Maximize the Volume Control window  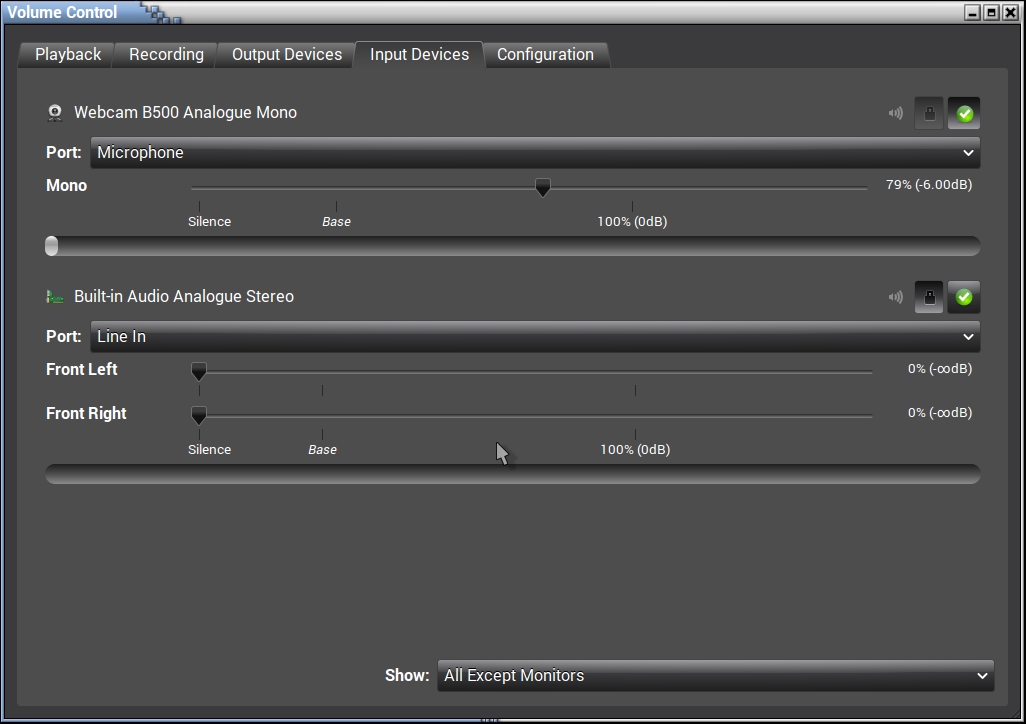991,12
